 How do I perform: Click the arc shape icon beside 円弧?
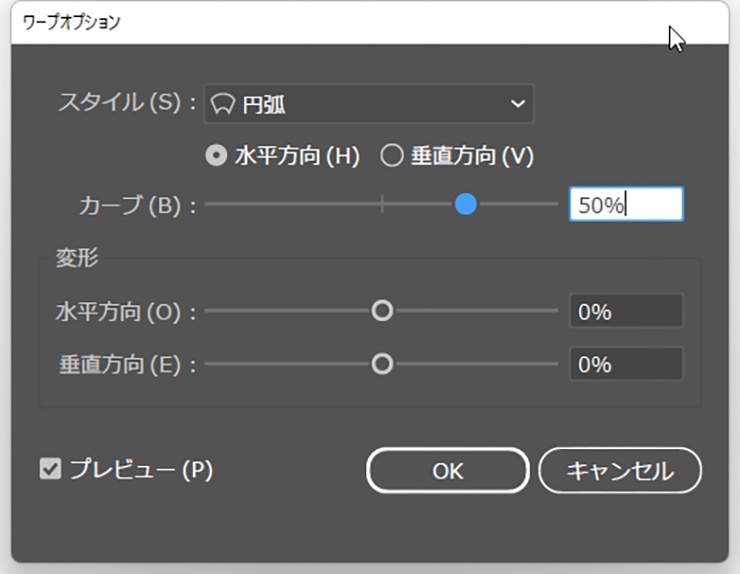(224, 104)
